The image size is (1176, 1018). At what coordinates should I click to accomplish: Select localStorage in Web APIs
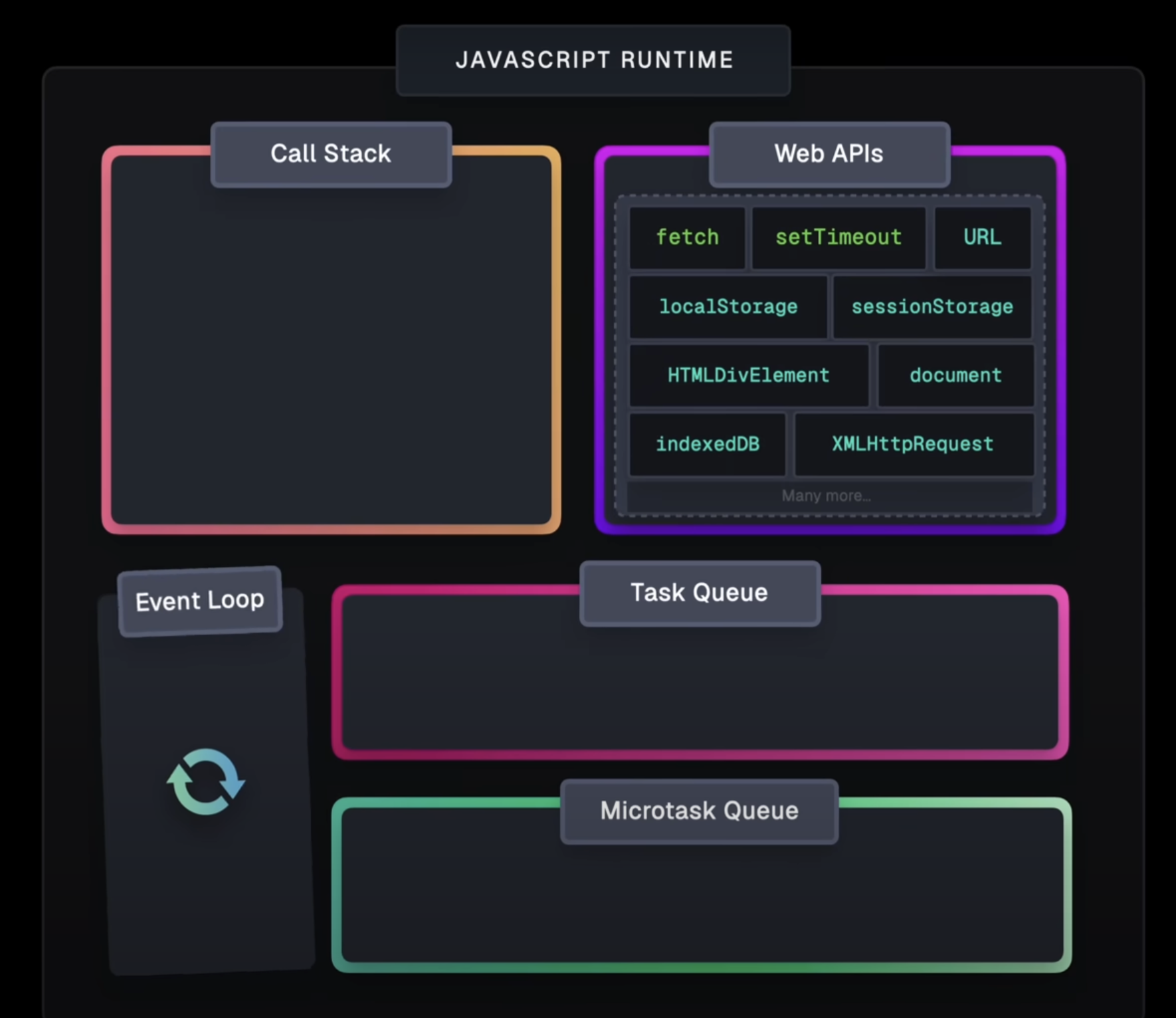click(x=728, y=307)
